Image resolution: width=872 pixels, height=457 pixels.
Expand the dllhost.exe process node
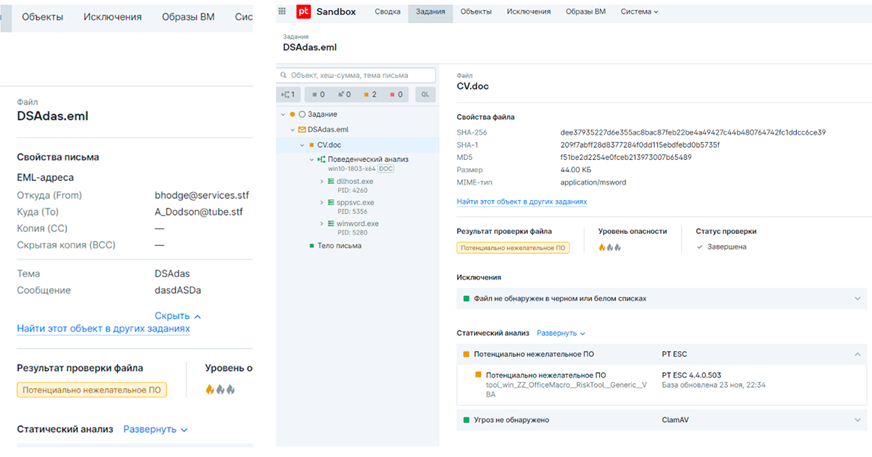pyautogui.click(x=321, y=181)
